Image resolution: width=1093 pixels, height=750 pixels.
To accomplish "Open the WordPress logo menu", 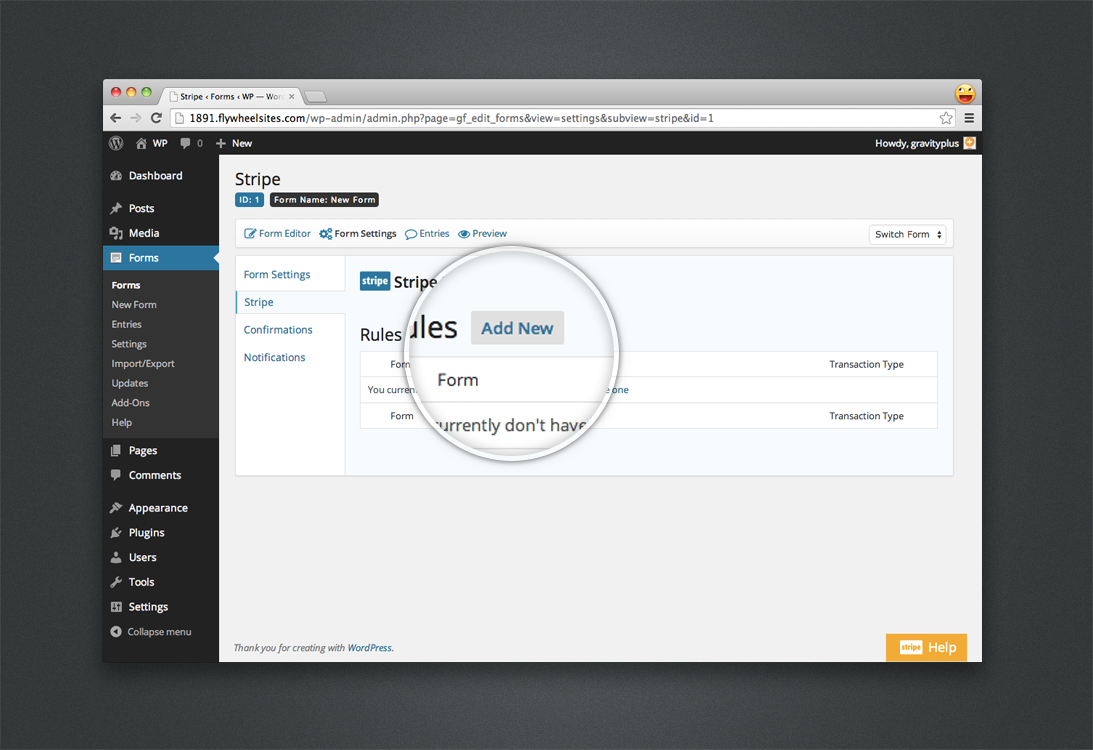I will (x=116, y=143).
